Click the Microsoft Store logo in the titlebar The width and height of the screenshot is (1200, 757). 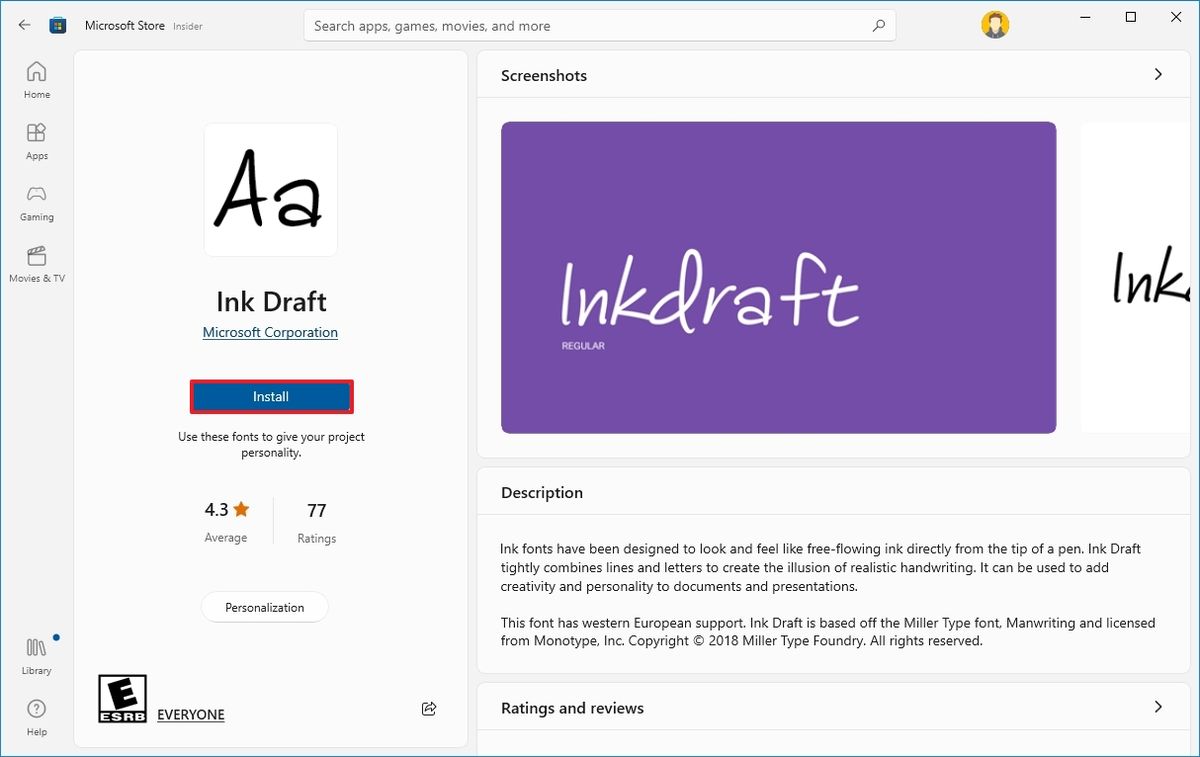point(58,24)
